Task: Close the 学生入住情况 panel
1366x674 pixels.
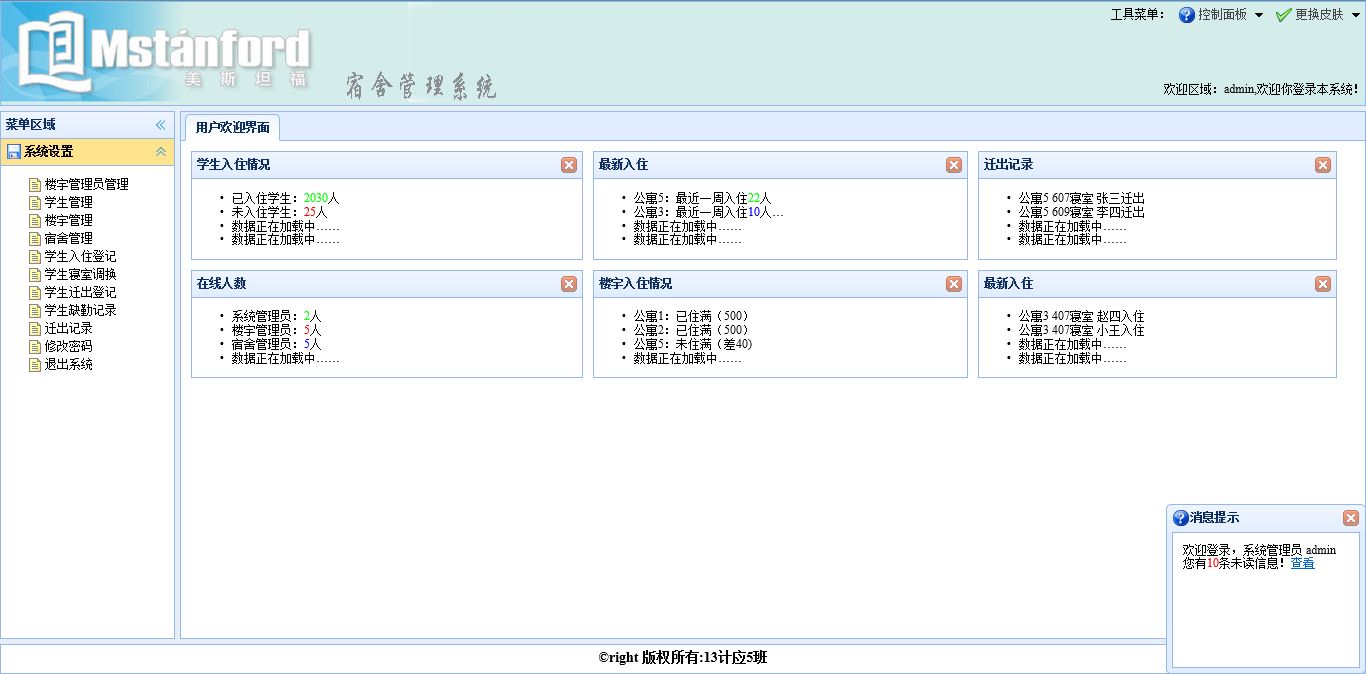Action: pyautogui.click(x=569, y=165)
